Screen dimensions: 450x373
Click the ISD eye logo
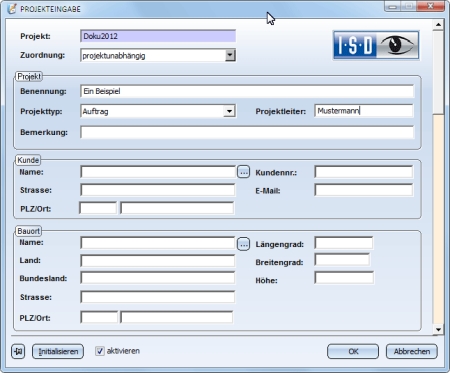(376, 45)
